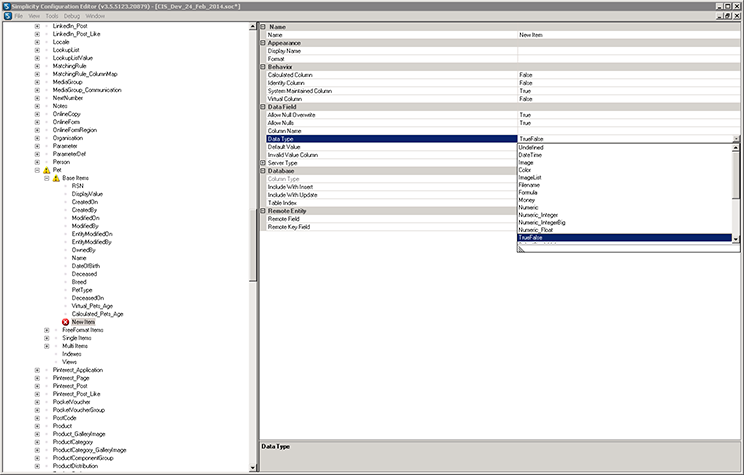Image resolution: width=744 pixels, height=475 pixels.
Task: Select the PocketVoucherGroup tree item
Action: pos(79,410)
